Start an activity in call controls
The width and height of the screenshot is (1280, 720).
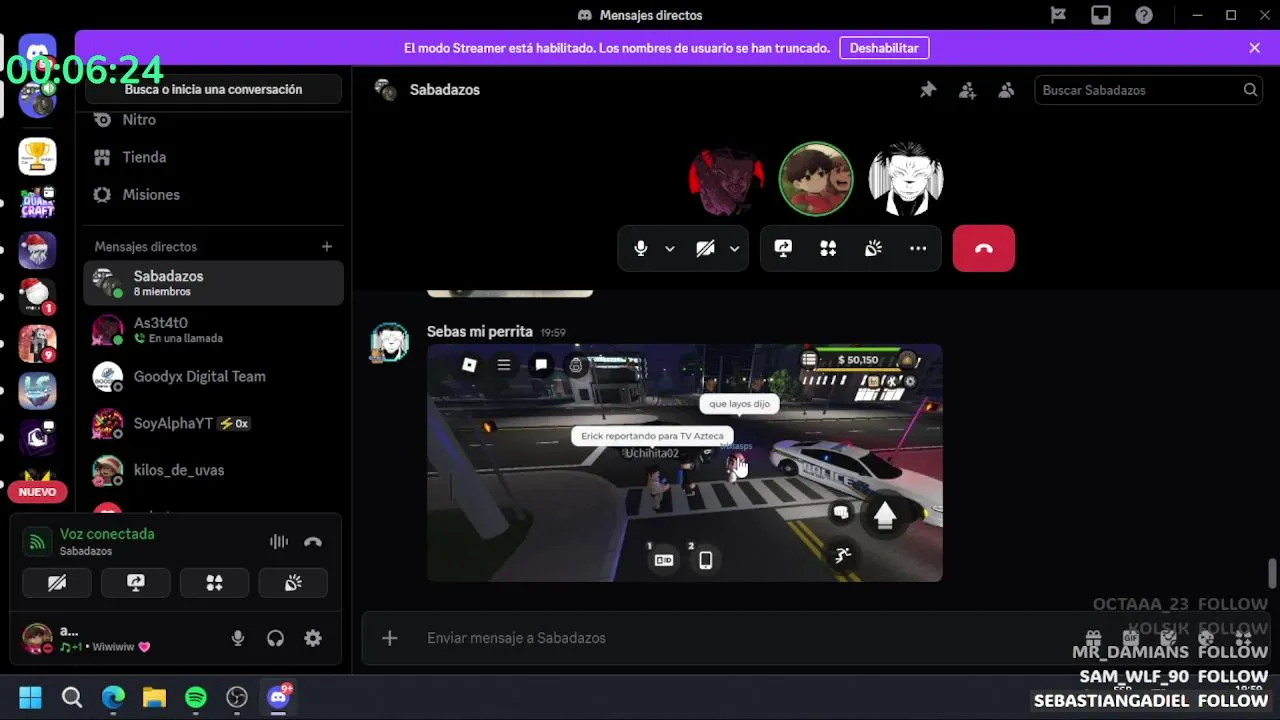coord(828,249)
